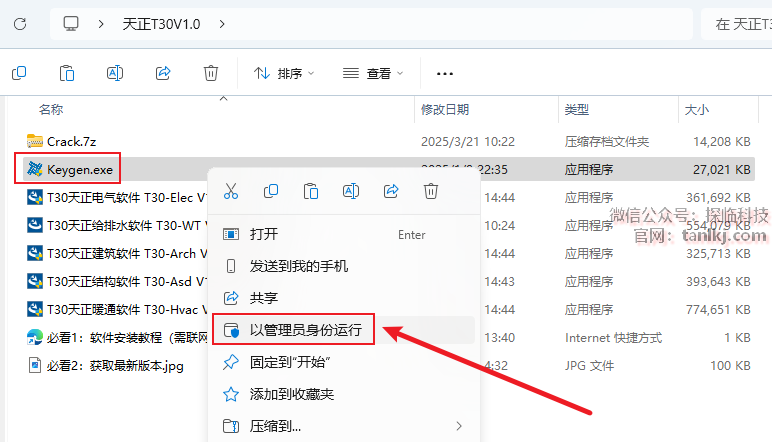Click the refresh icon in address bar
The image size is (772, 442).
coord(20,24)
